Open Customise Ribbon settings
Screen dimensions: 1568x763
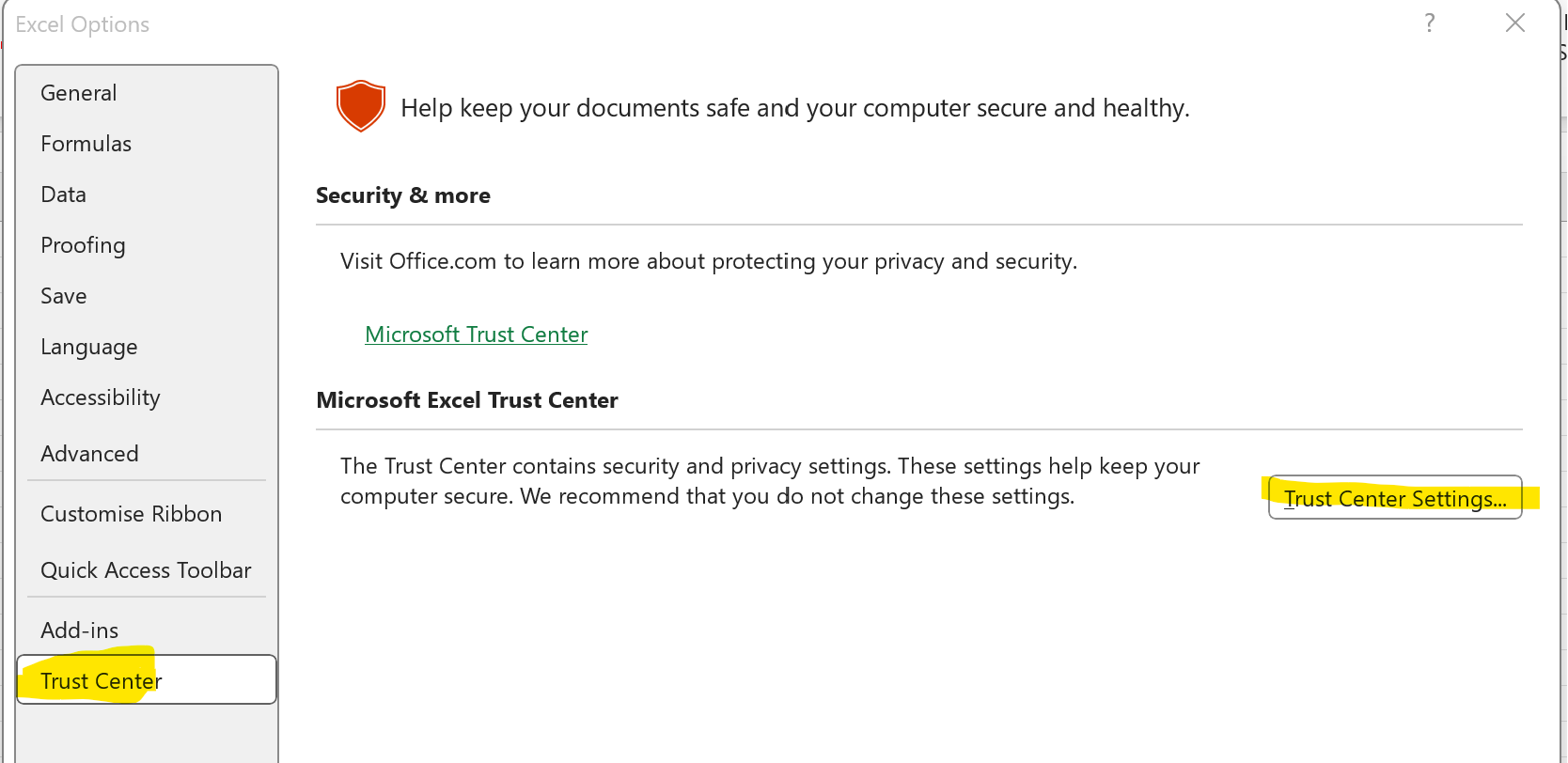click(132, 514)
